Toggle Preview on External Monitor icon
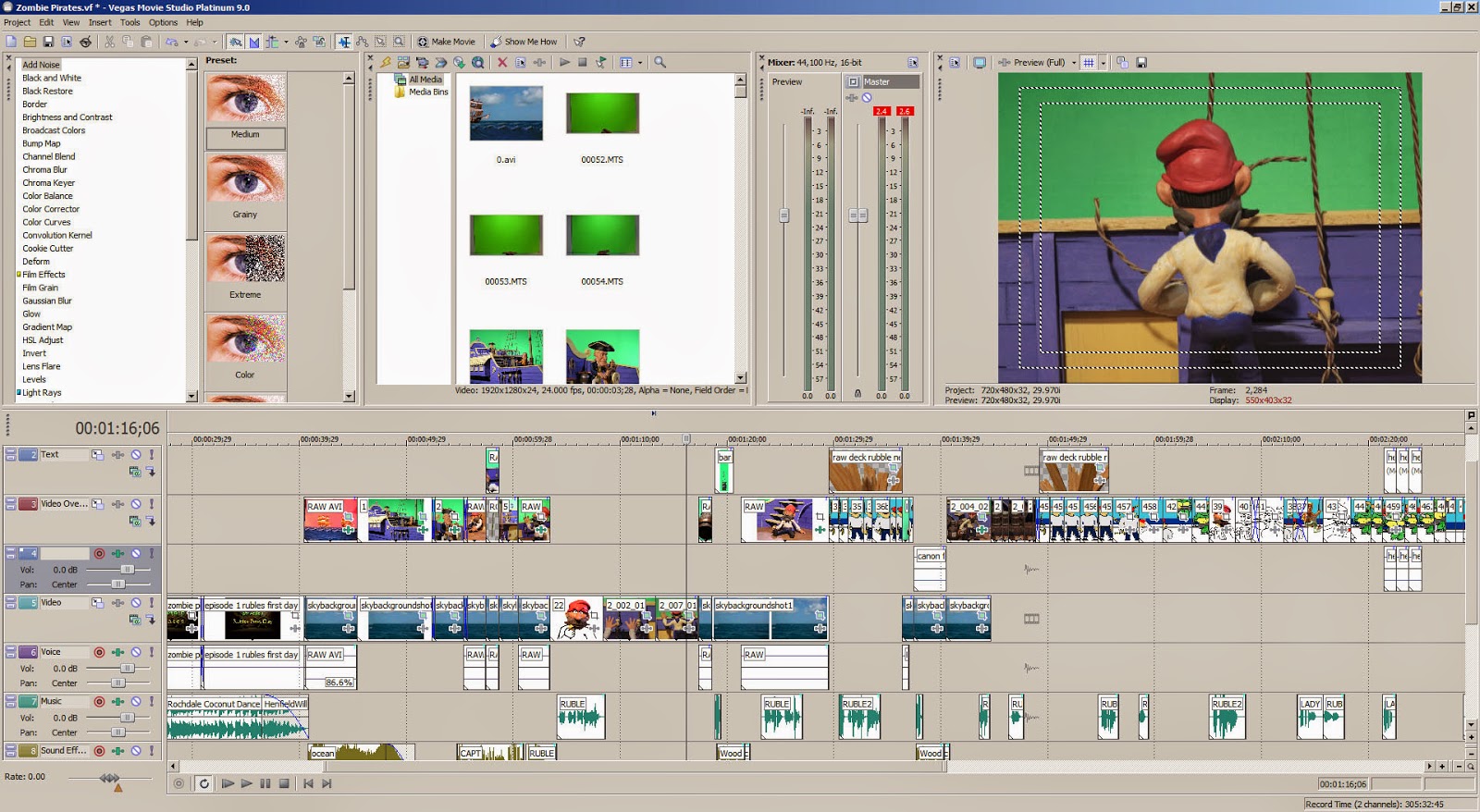The width and height of the screenshot is (1480, 812). [x=980, y=63]
